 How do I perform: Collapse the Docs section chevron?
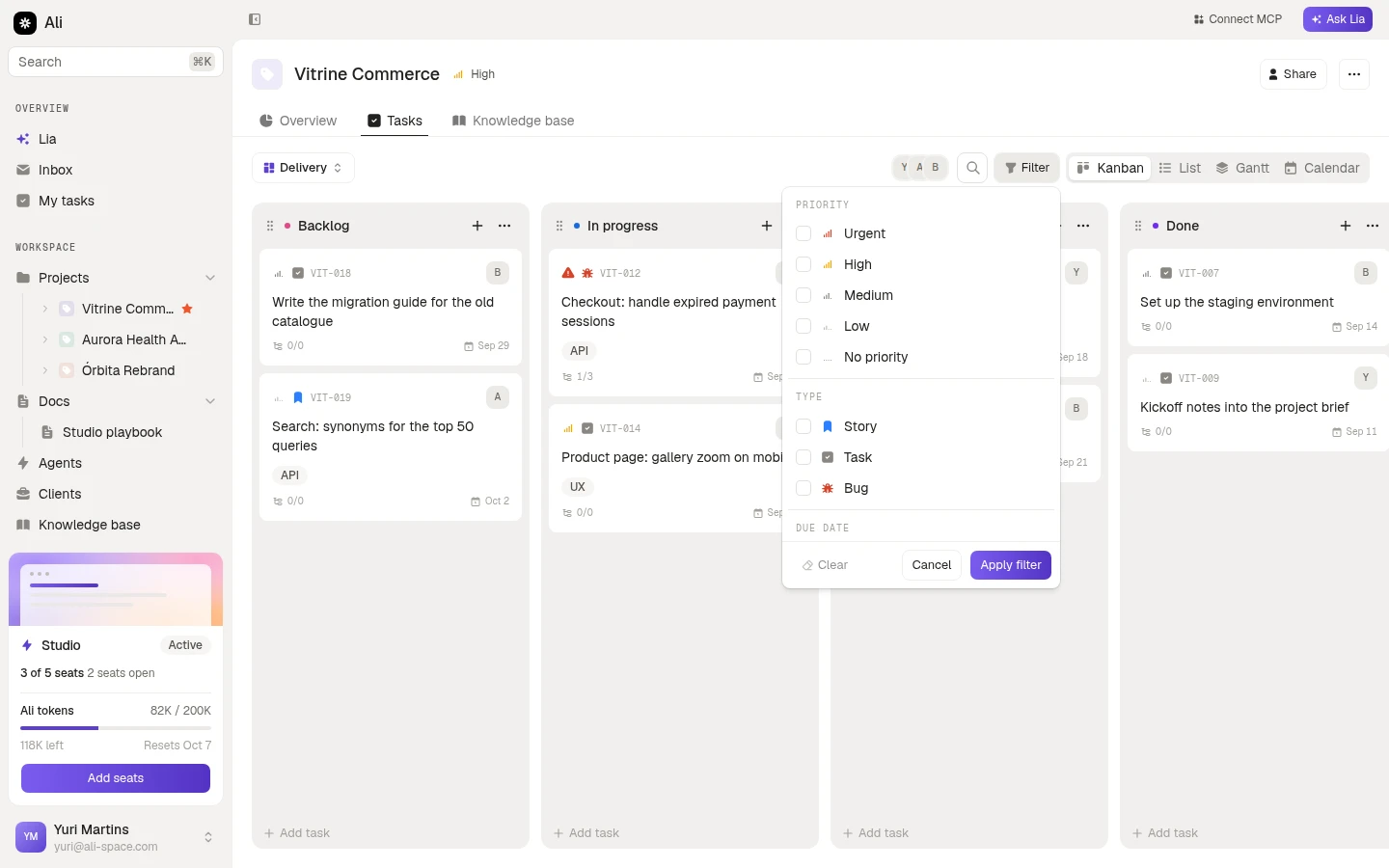210,401
